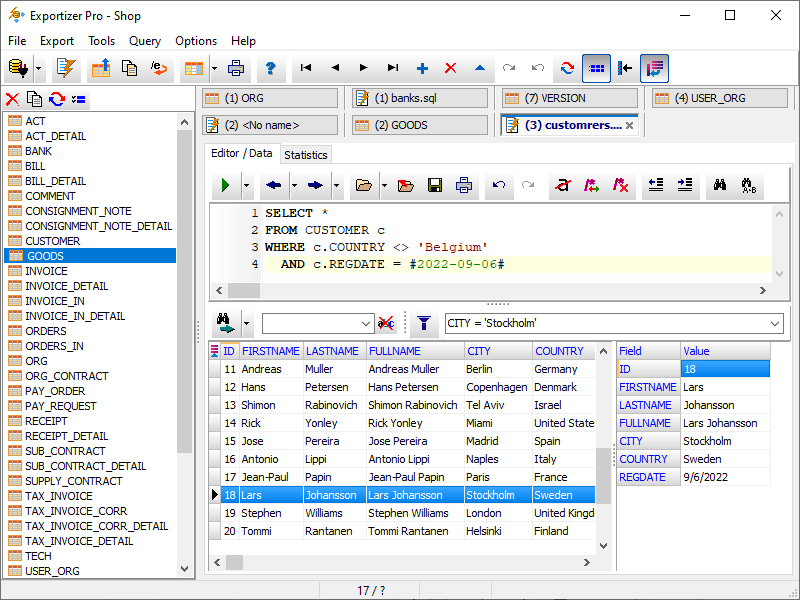Switch to Statistics tab
This screenshot has width=800, height=600.
pos(306,155)
